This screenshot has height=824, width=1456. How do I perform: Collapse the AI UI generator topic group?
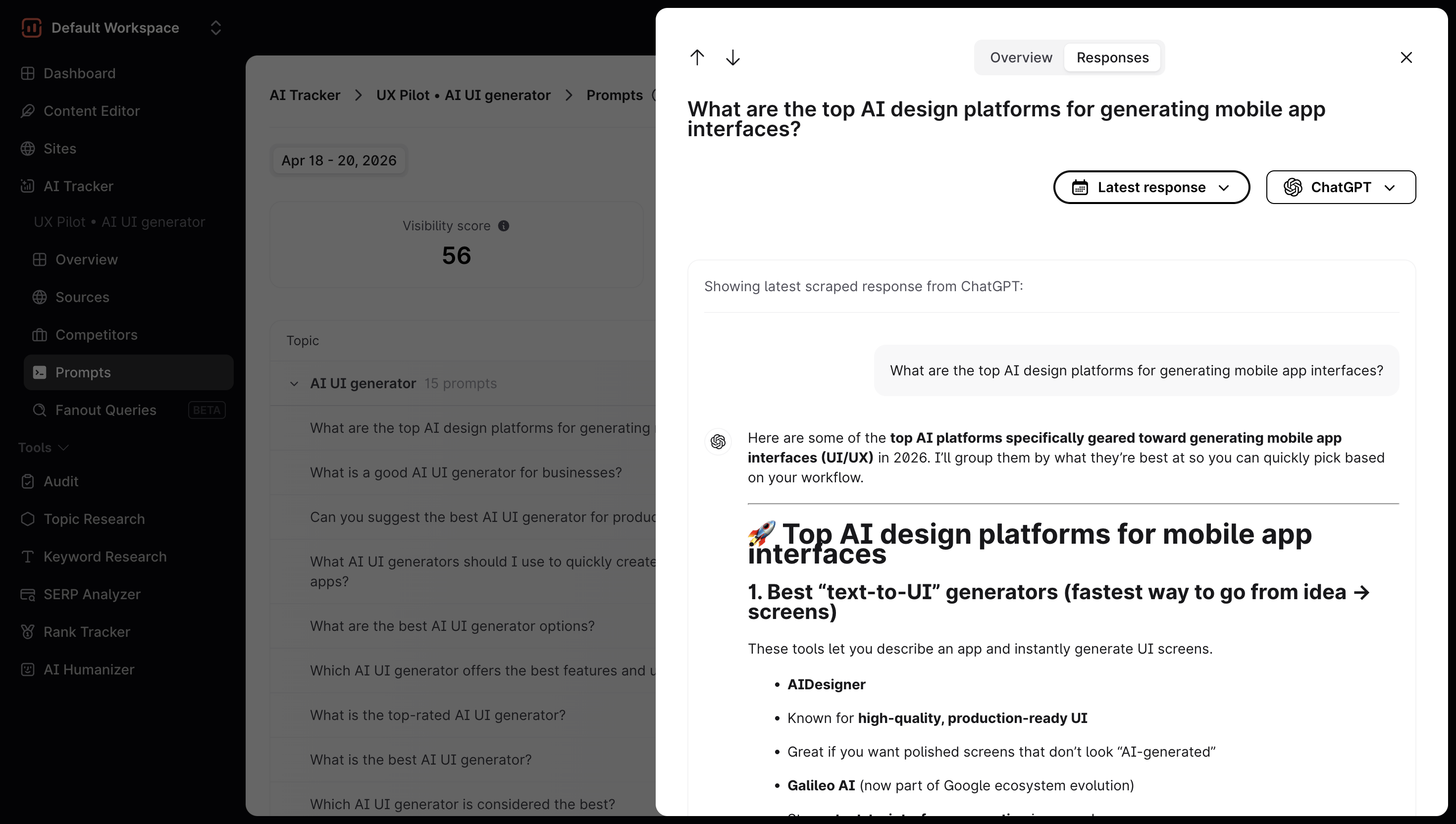tap(294, 384)
